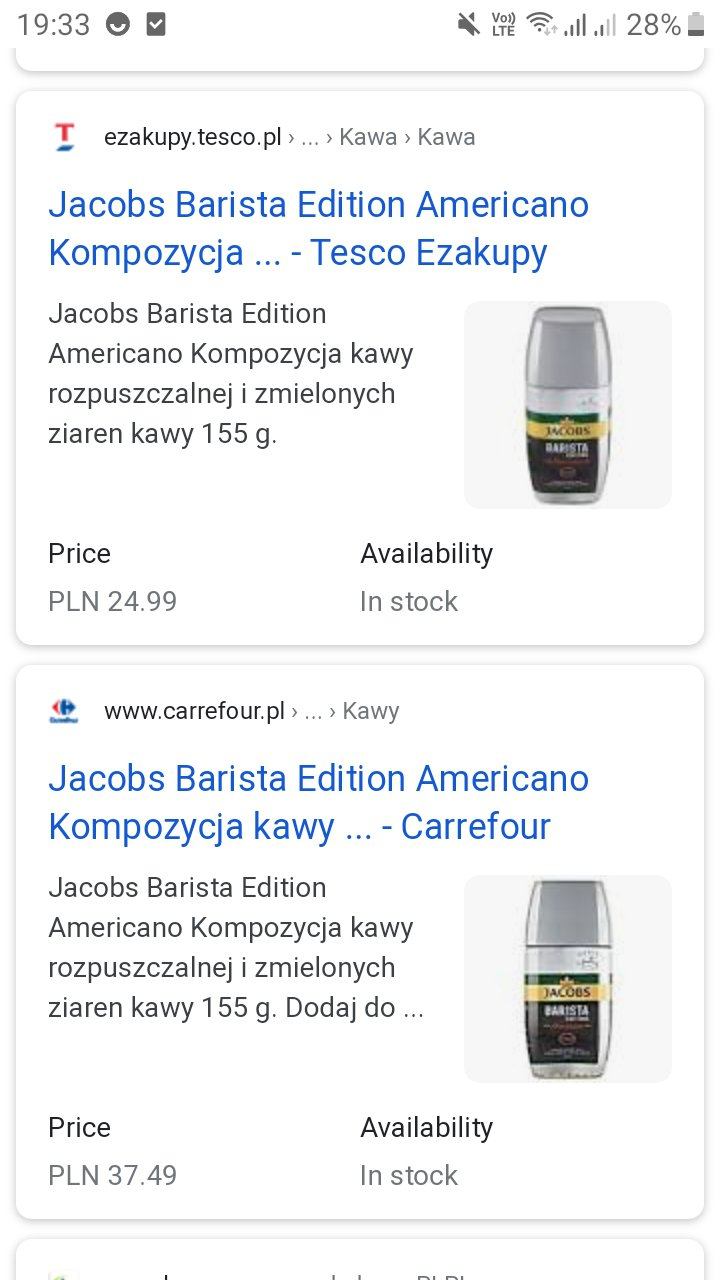Tap the www.carrefour.pl breadcrumb URL
The width and height of the screenshot is (720, 1280).
coord(194,711)
